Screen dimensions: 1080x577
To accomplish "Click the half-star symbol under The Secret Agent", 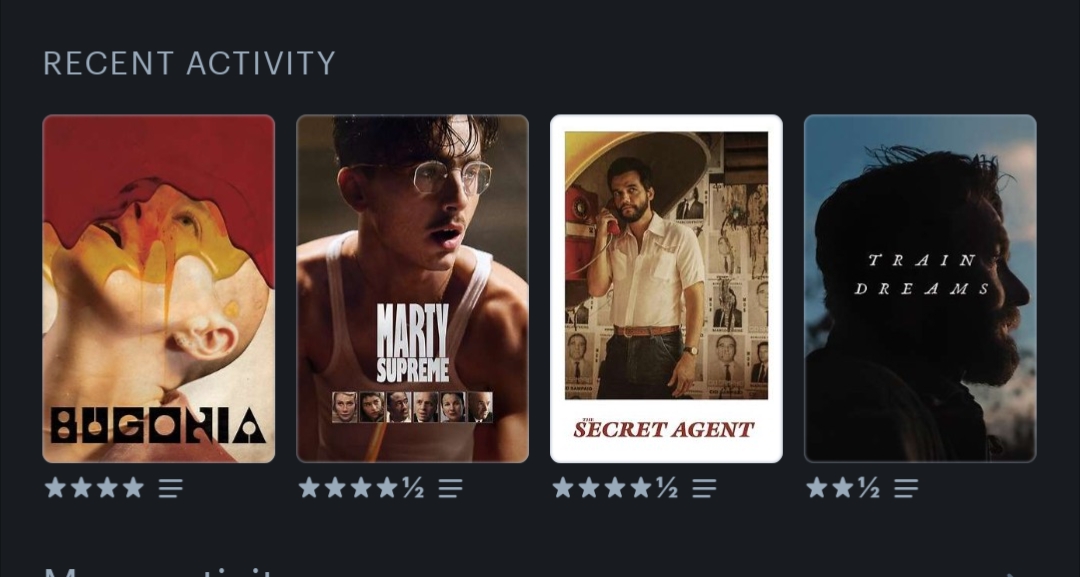I will point(667,488).
